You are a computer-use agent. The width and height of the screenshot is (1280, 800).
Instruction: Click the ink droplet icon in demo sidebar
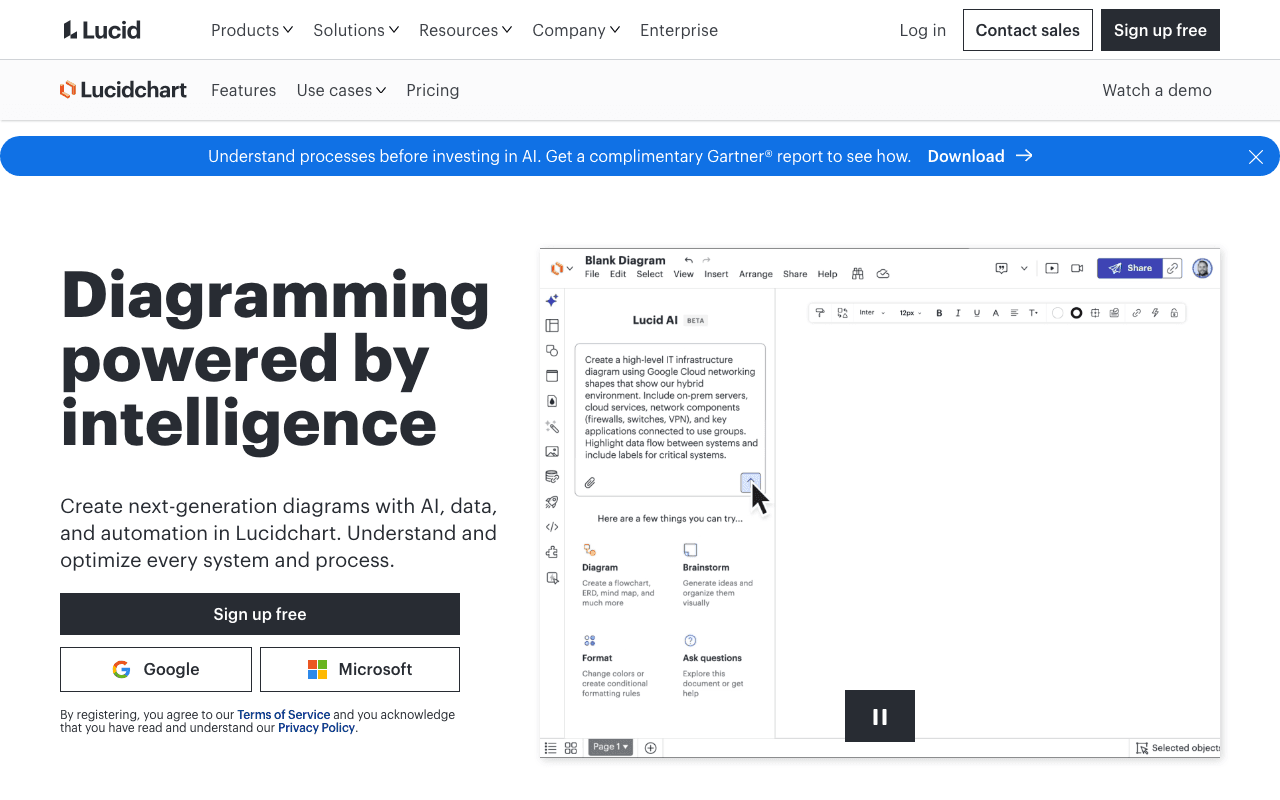click(x=551, y=401)
